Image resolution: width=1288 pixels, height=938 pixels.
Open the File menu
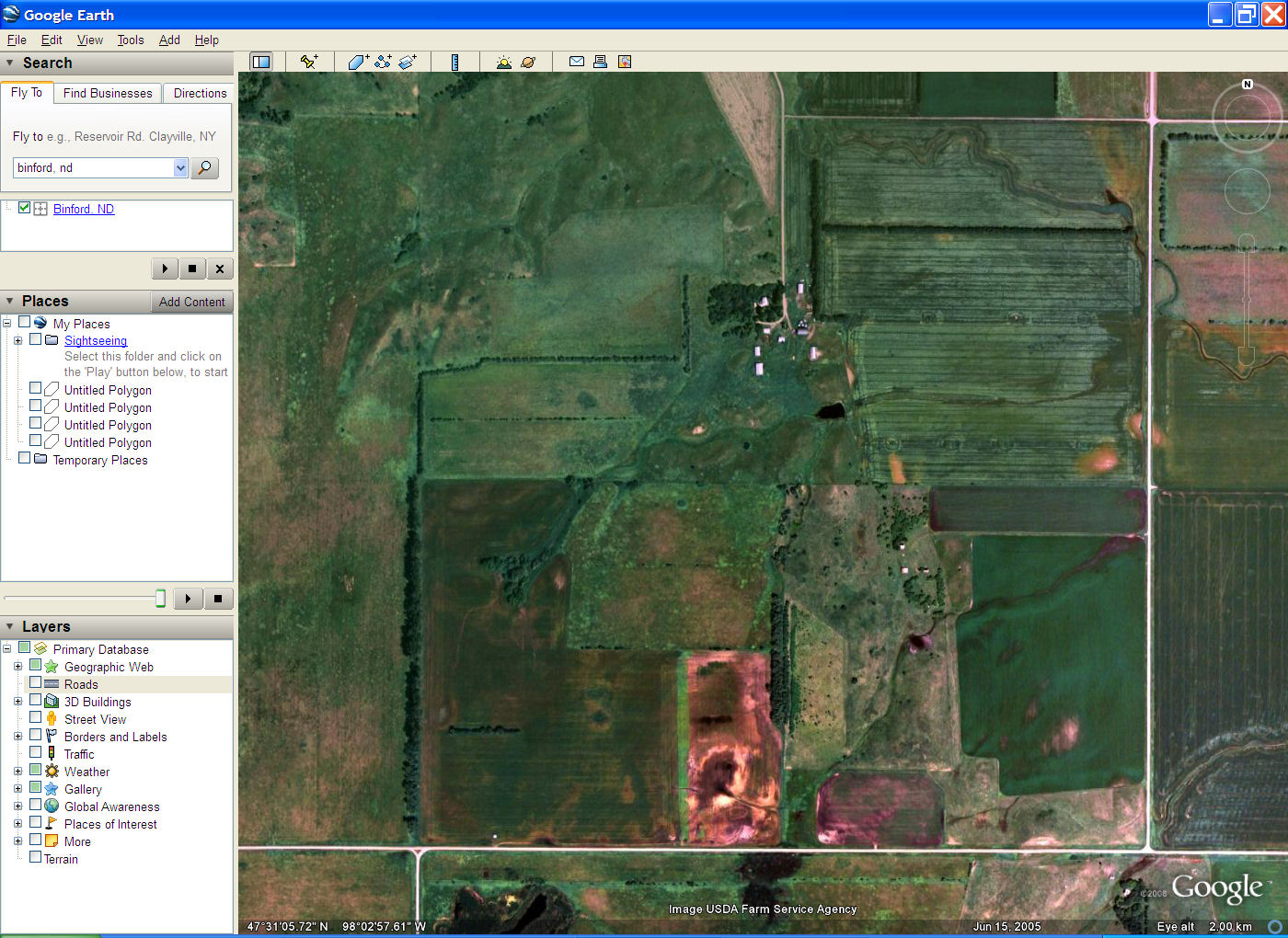(17, 40)
